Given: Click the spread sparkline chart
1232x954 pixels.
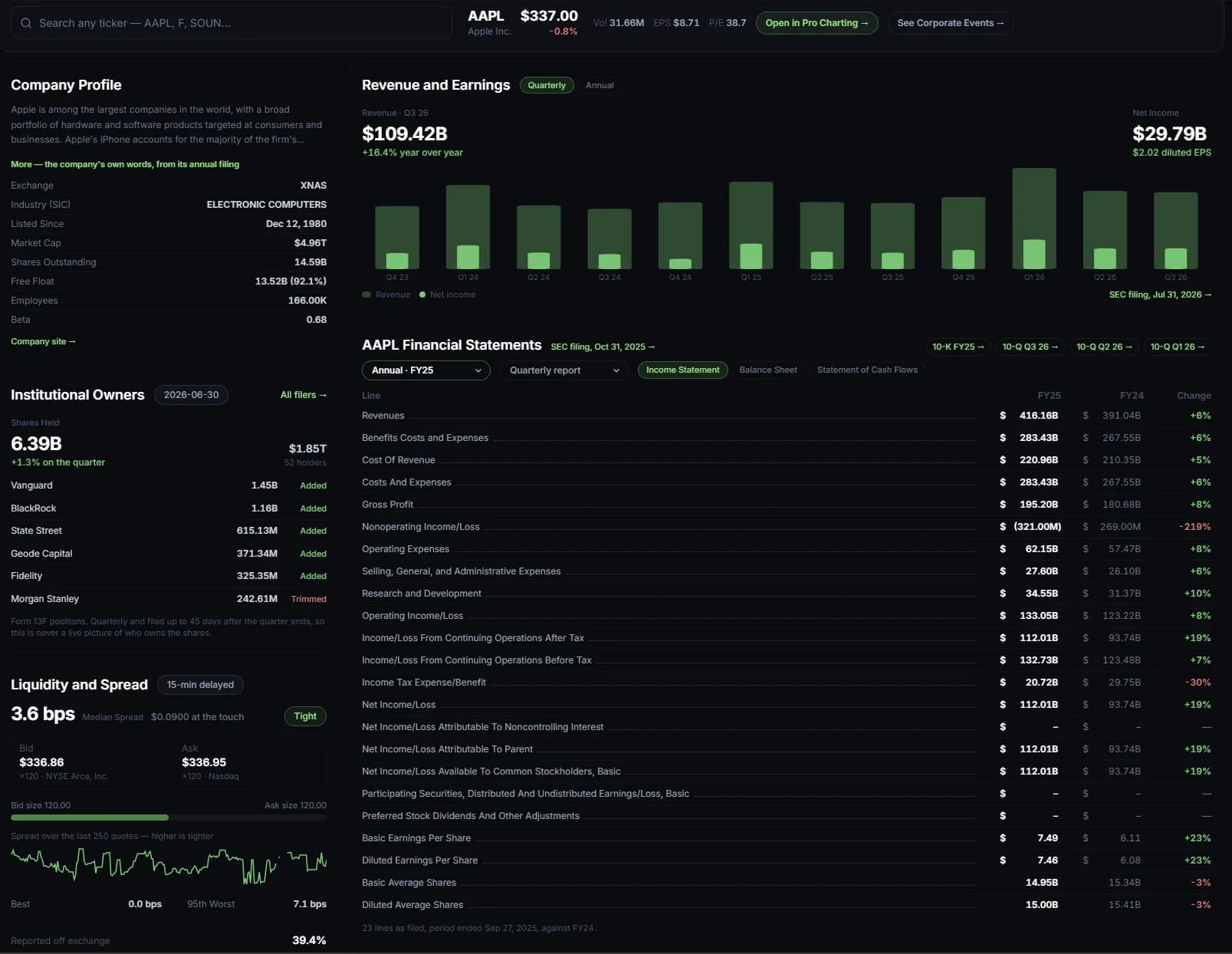Looking at the screenshot, I should click(x=169, y=865).
